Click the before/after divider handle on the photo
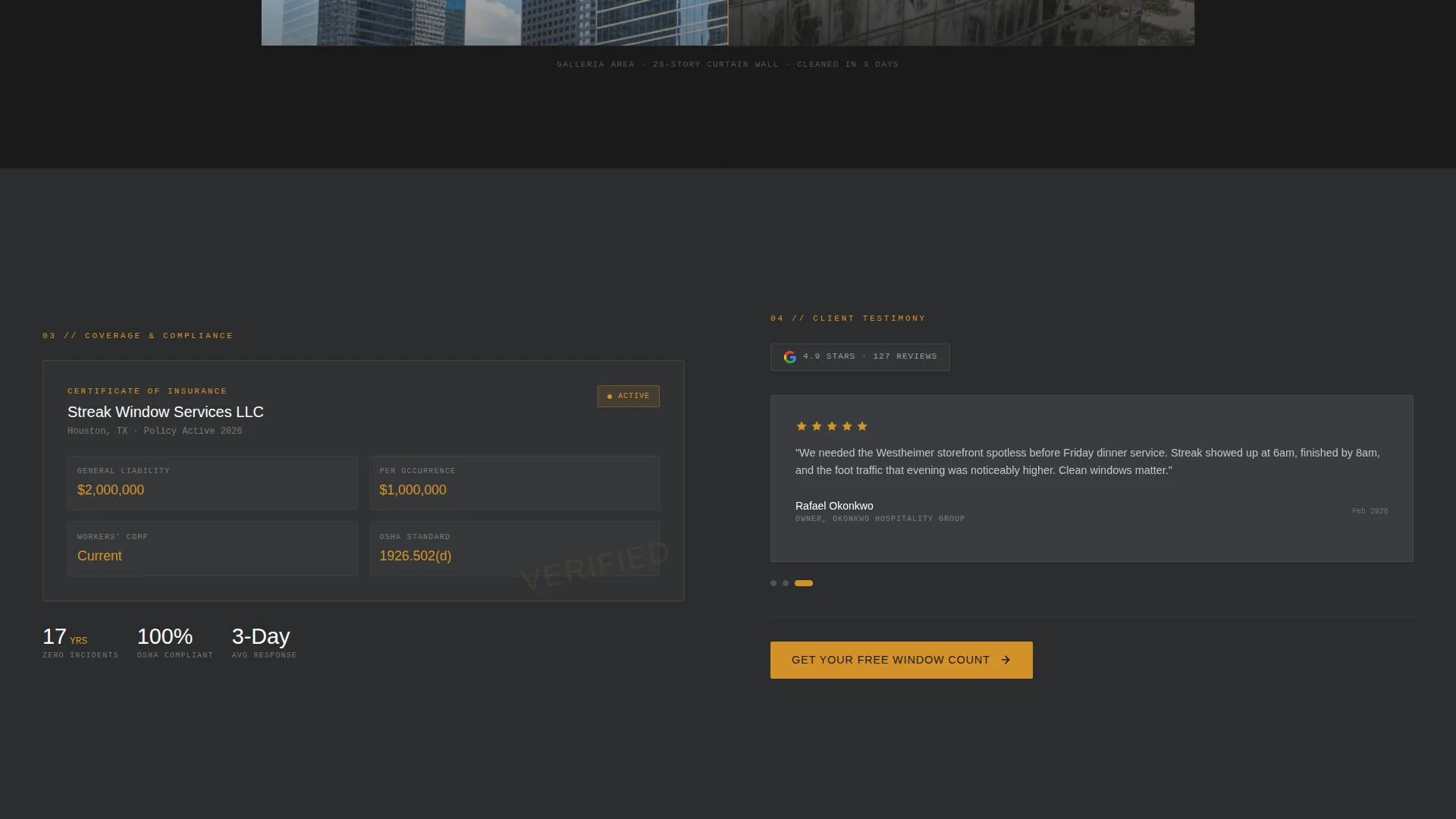This screenshot has height=819, width=1456. (728, 23)
